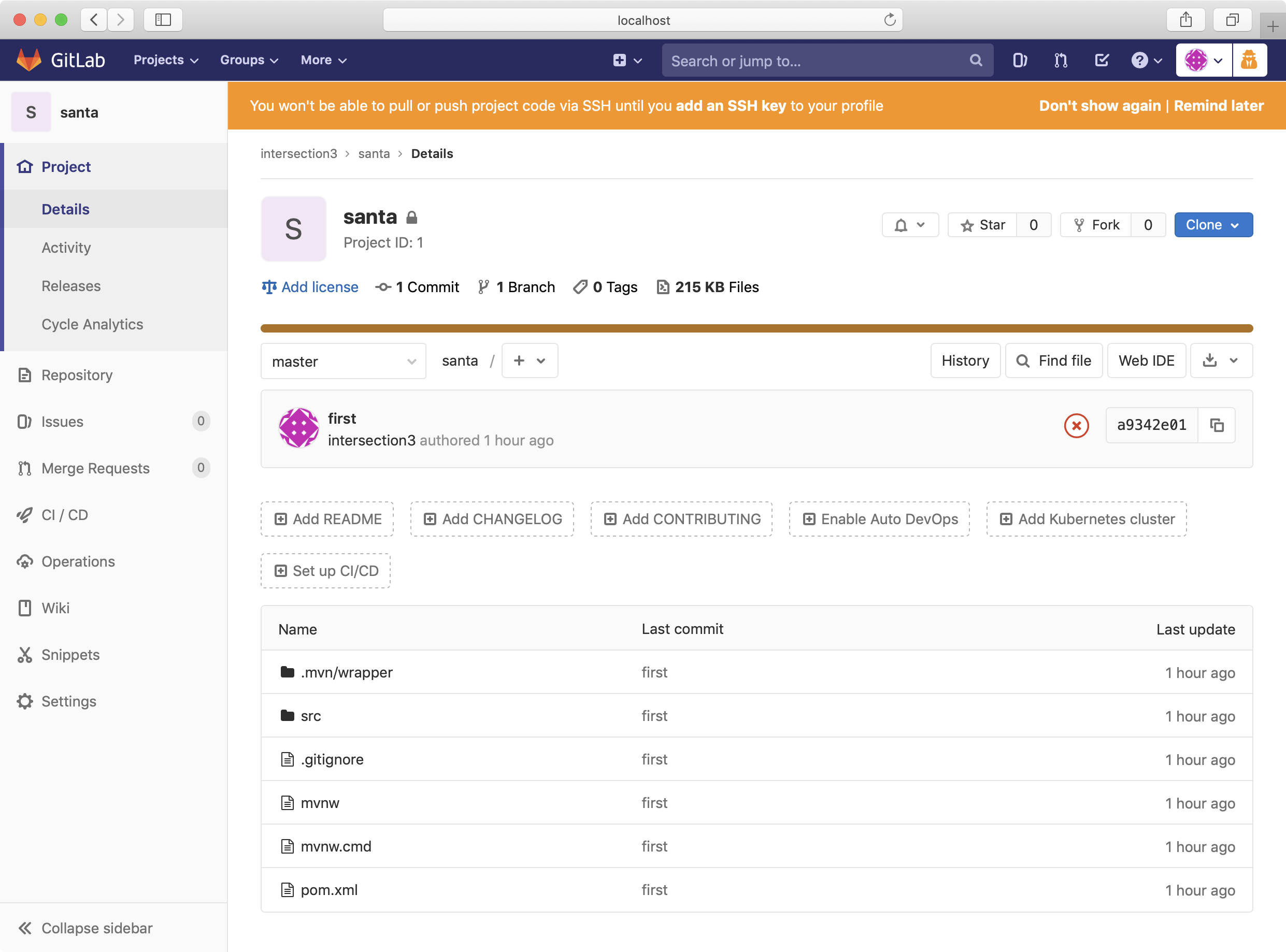This screenshot has height=952, width=1286.
Task: Click Set up CI/CD
Action: pyautogui.click(x=325, y=571)
